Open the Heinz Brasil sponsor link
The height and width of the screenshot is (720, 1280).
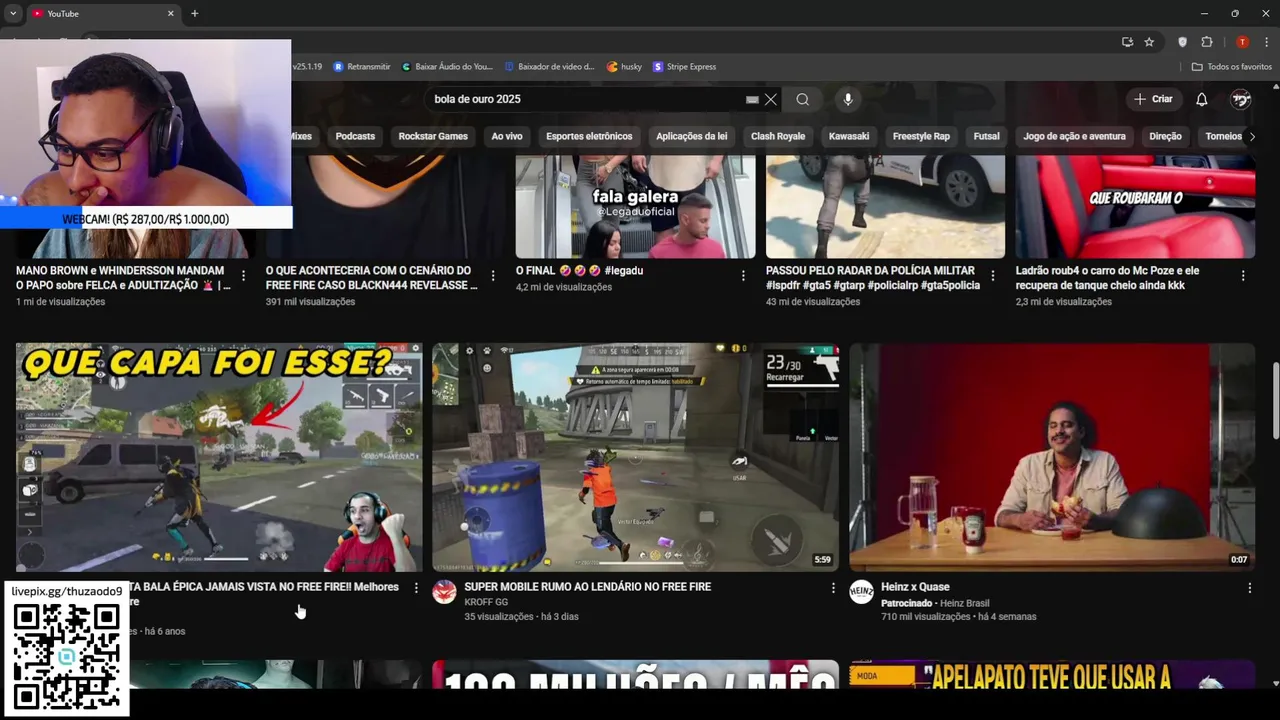(x=964, y=603)
